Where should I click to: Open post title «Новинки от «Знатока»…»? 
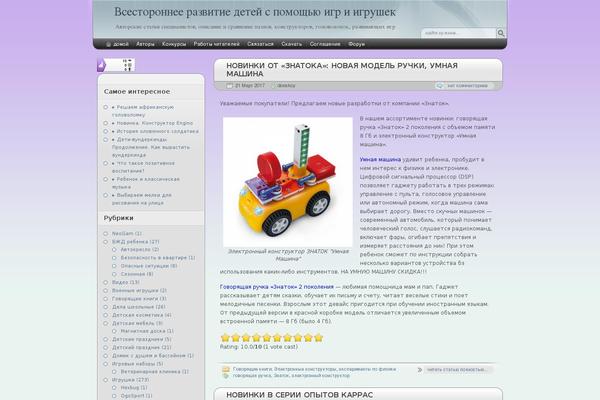342,70
